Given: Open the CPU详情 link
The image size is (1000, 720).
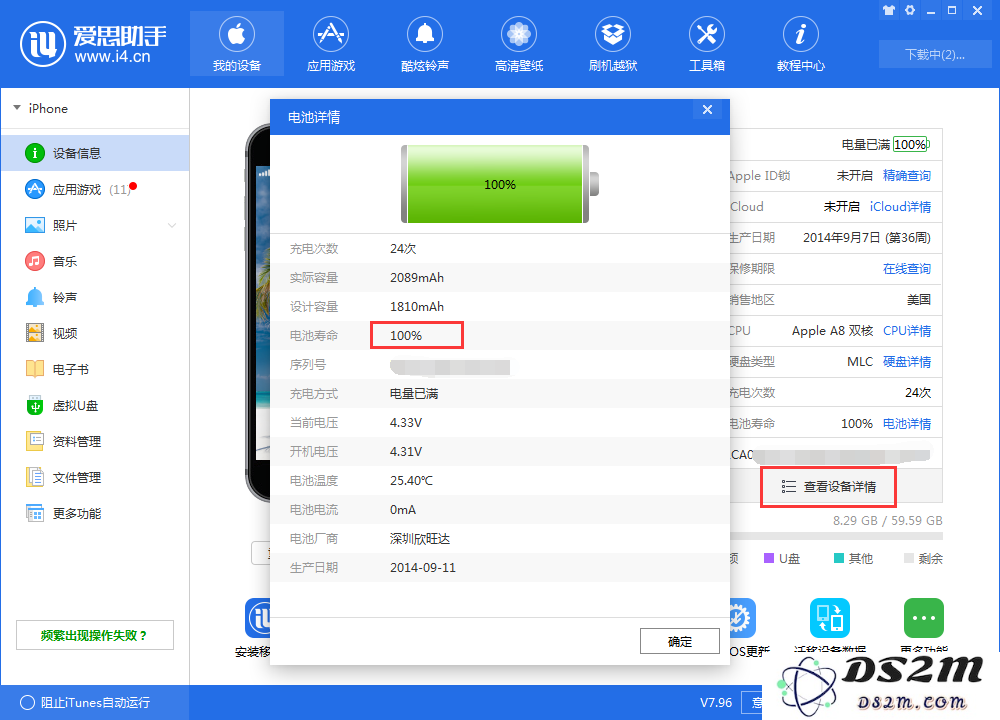Looking at the screenshot, I should click(x=906, y=330).
